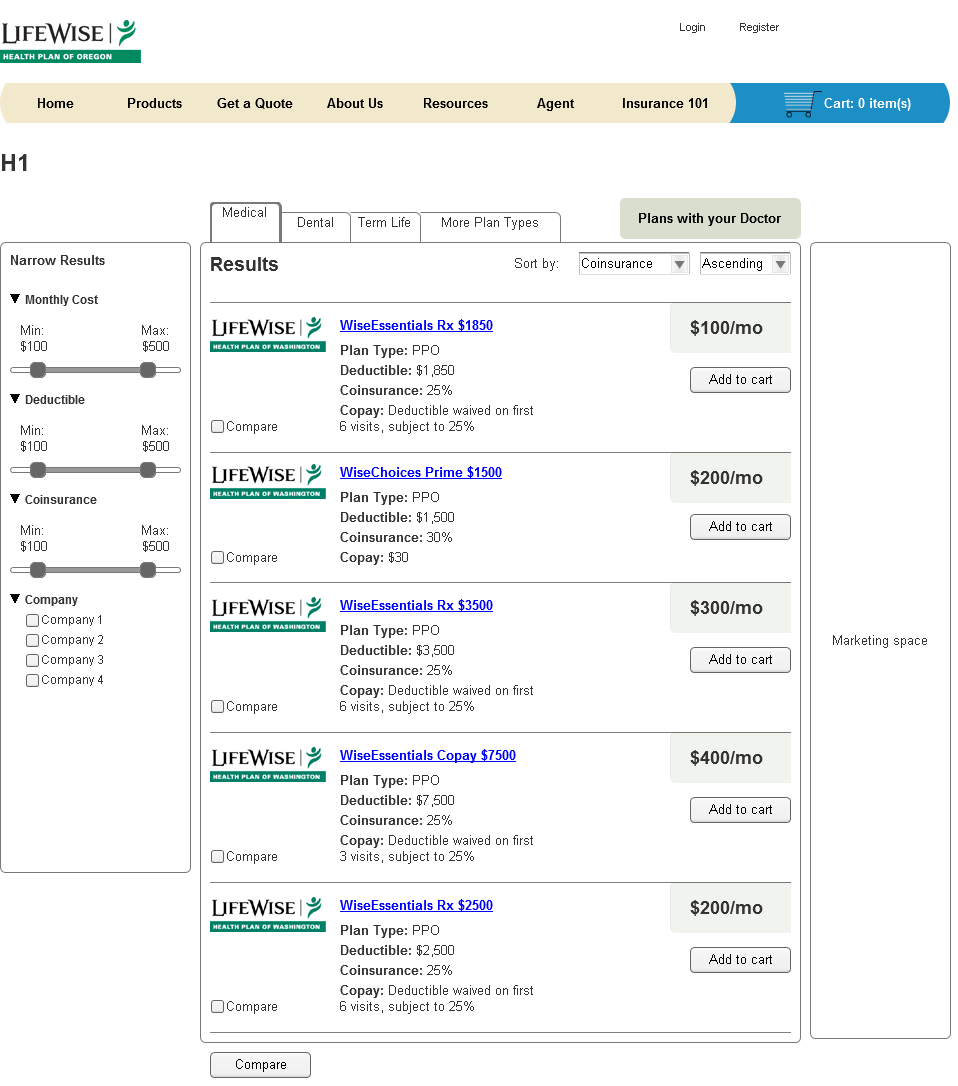Collapse the Monthly Cost filter triangle
This screenshot has height=1086, width=958.
[x=15, y=299]
